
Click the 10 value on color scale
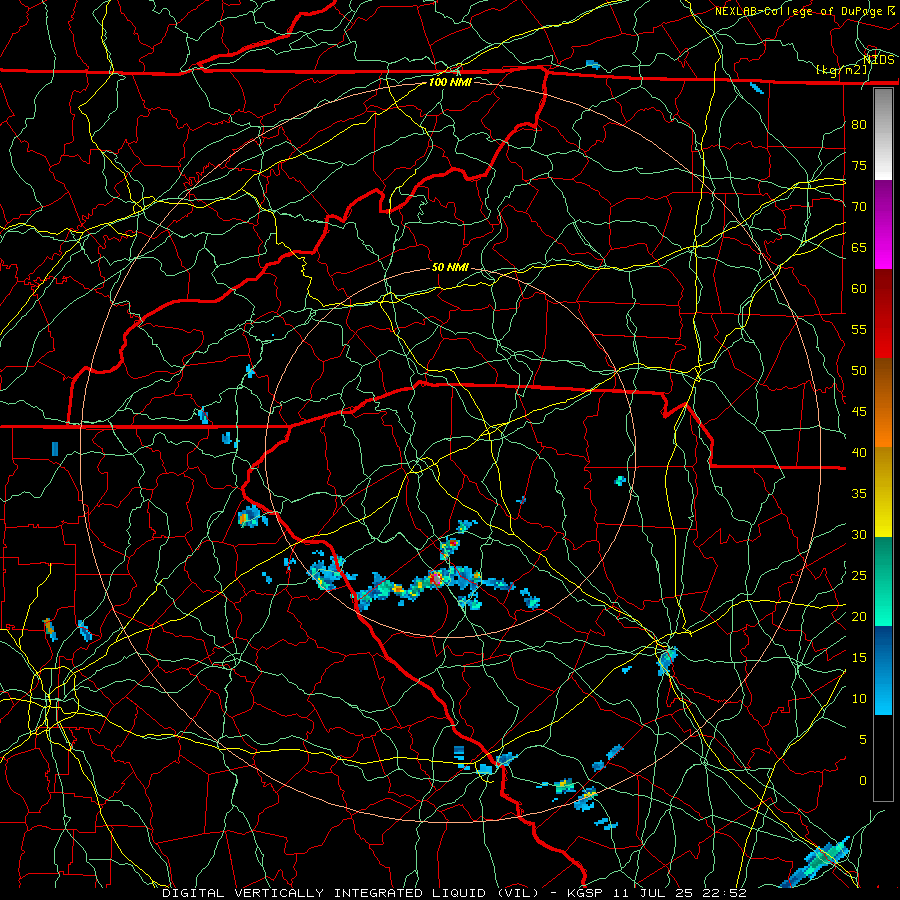click(859, 699)
